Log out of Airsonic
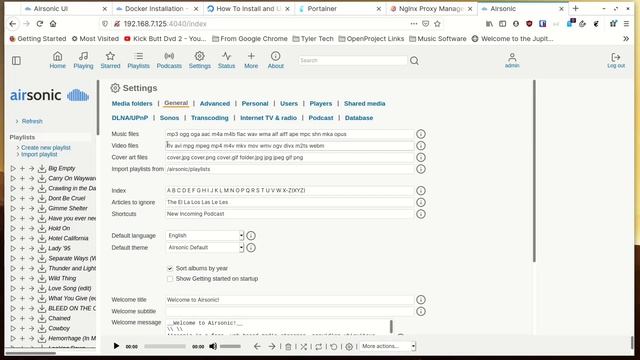Screen dimensions: 640x360 (x=616, y=60)
